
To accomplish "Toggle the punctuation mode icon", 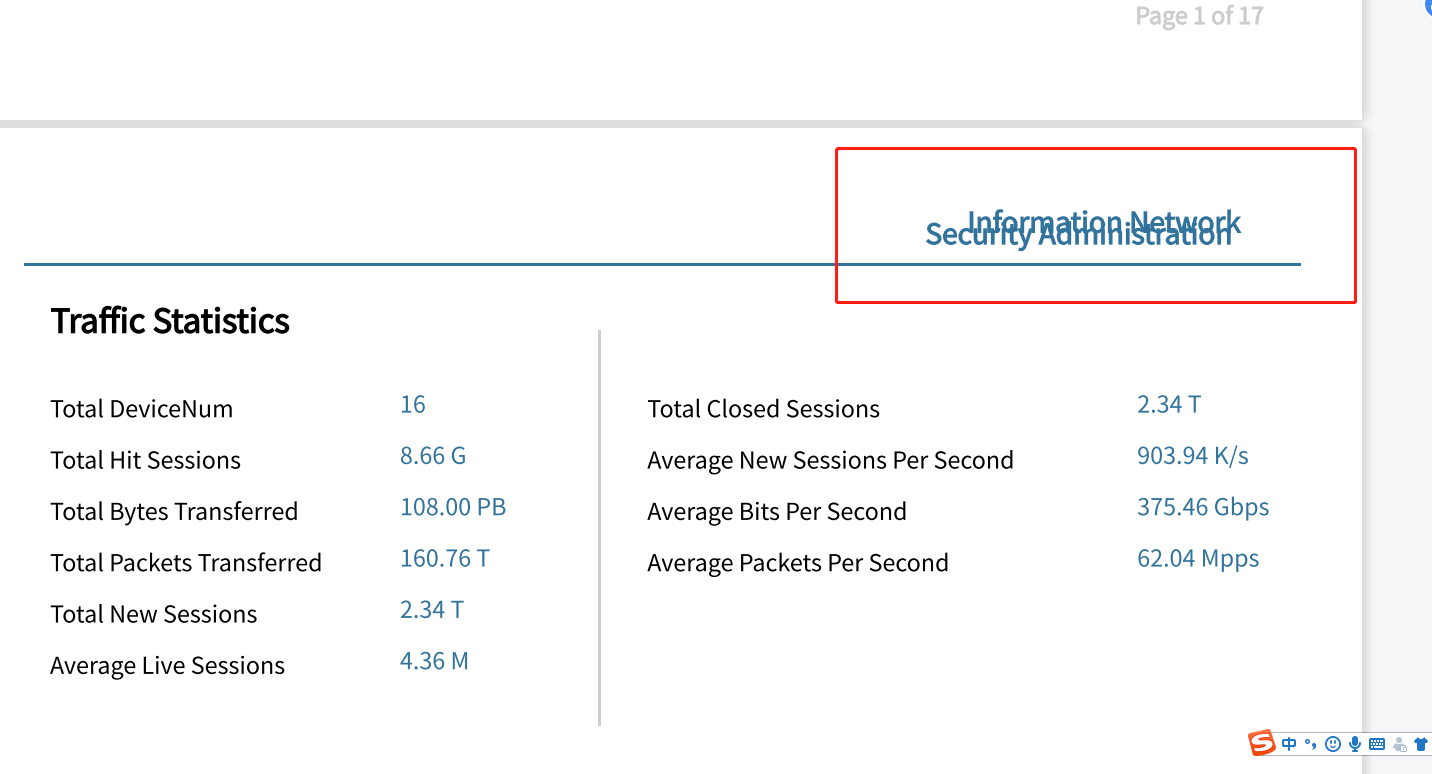I will [1311, 744].
